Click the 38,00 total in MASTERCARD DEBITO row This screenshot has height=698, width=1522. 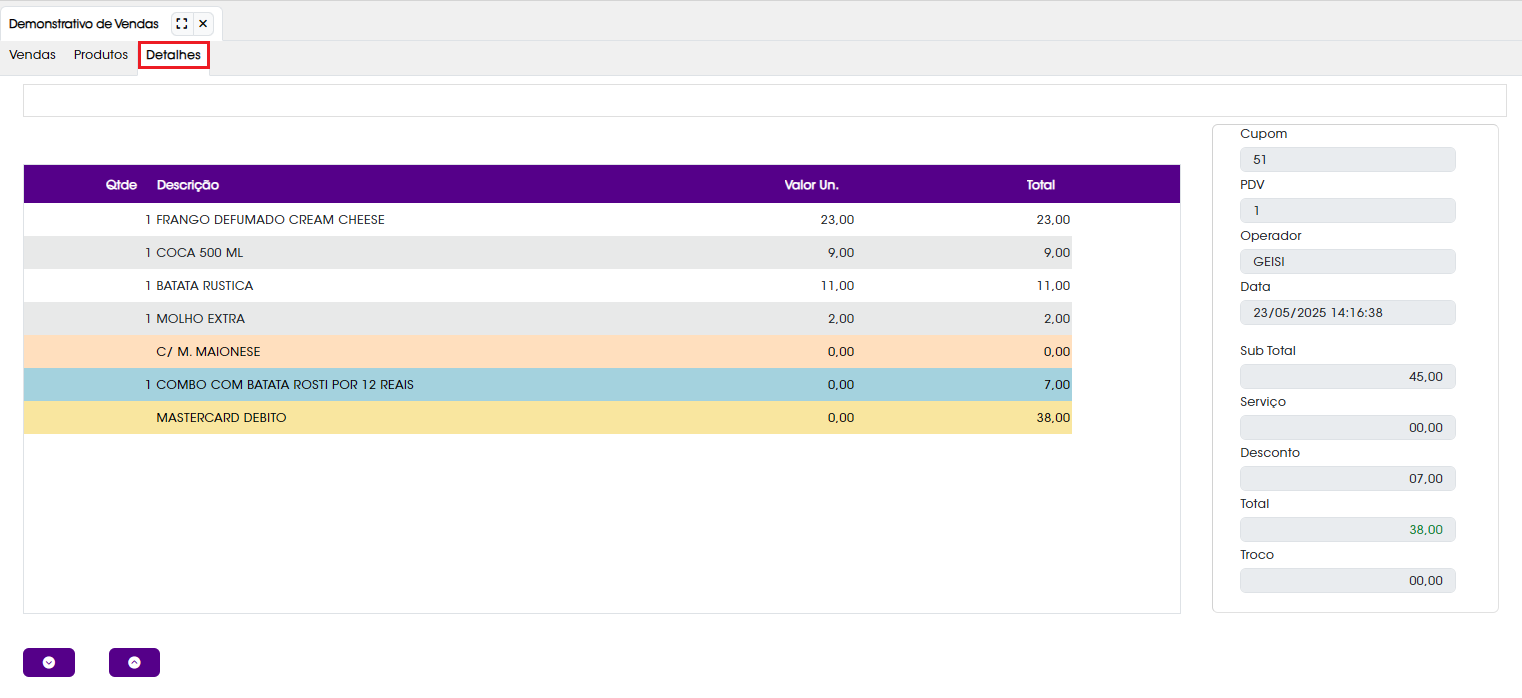tap(1053, 418)
